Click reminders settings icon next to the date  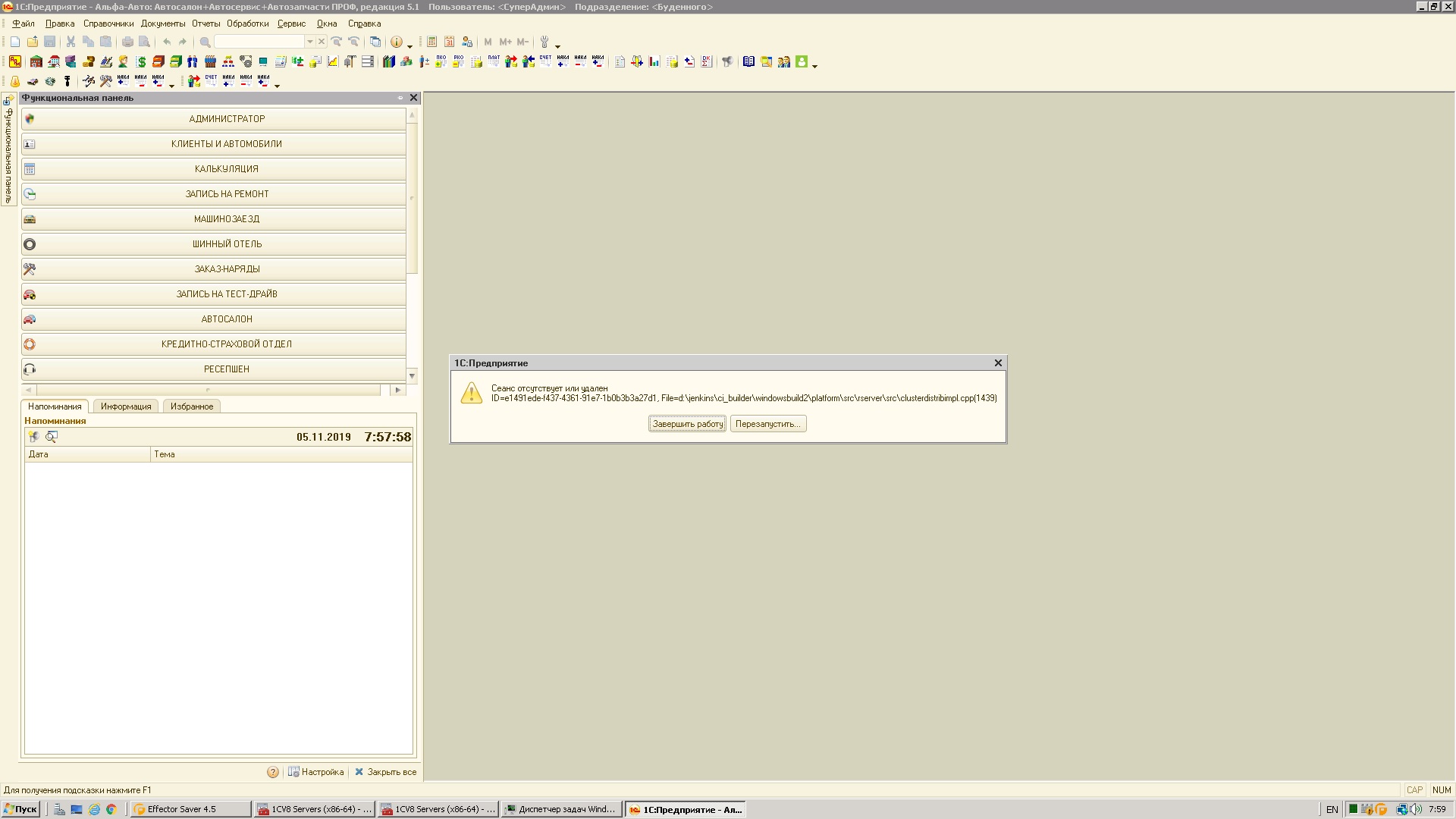tap(33, 437)
